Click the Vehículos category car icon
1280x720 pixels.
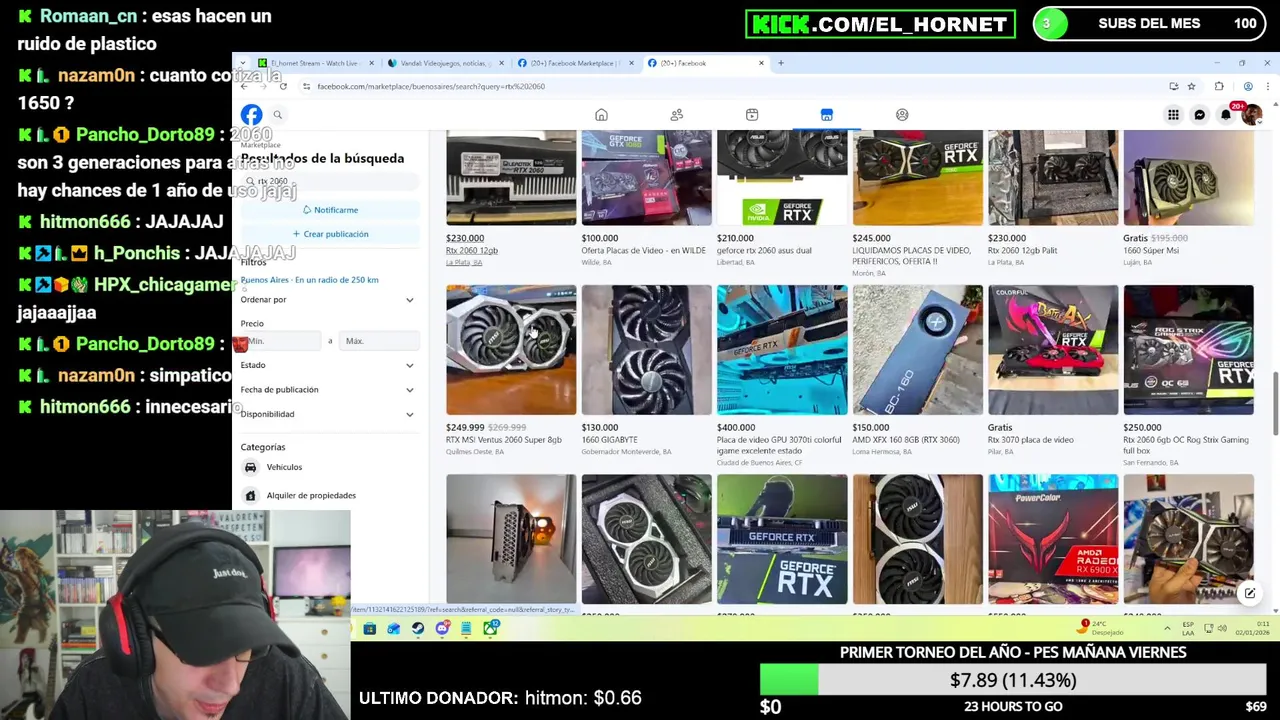click(250, 467)
